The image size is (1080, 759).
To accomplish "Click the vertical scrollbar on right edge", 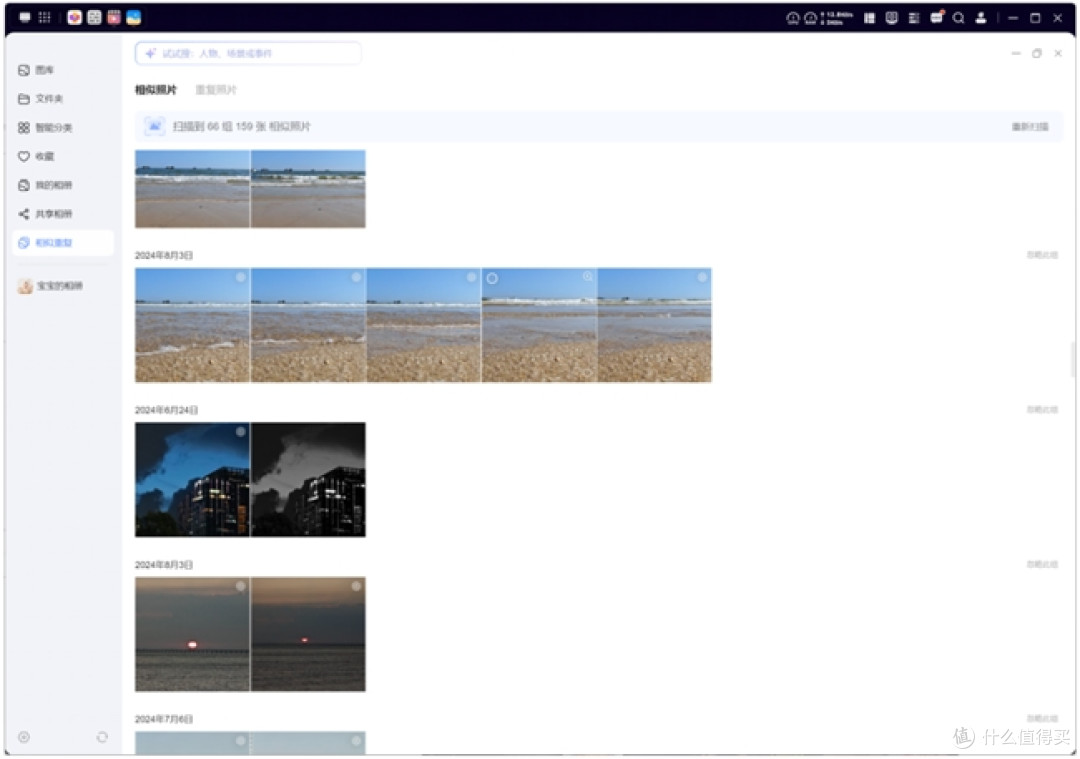I will 1072,360.
